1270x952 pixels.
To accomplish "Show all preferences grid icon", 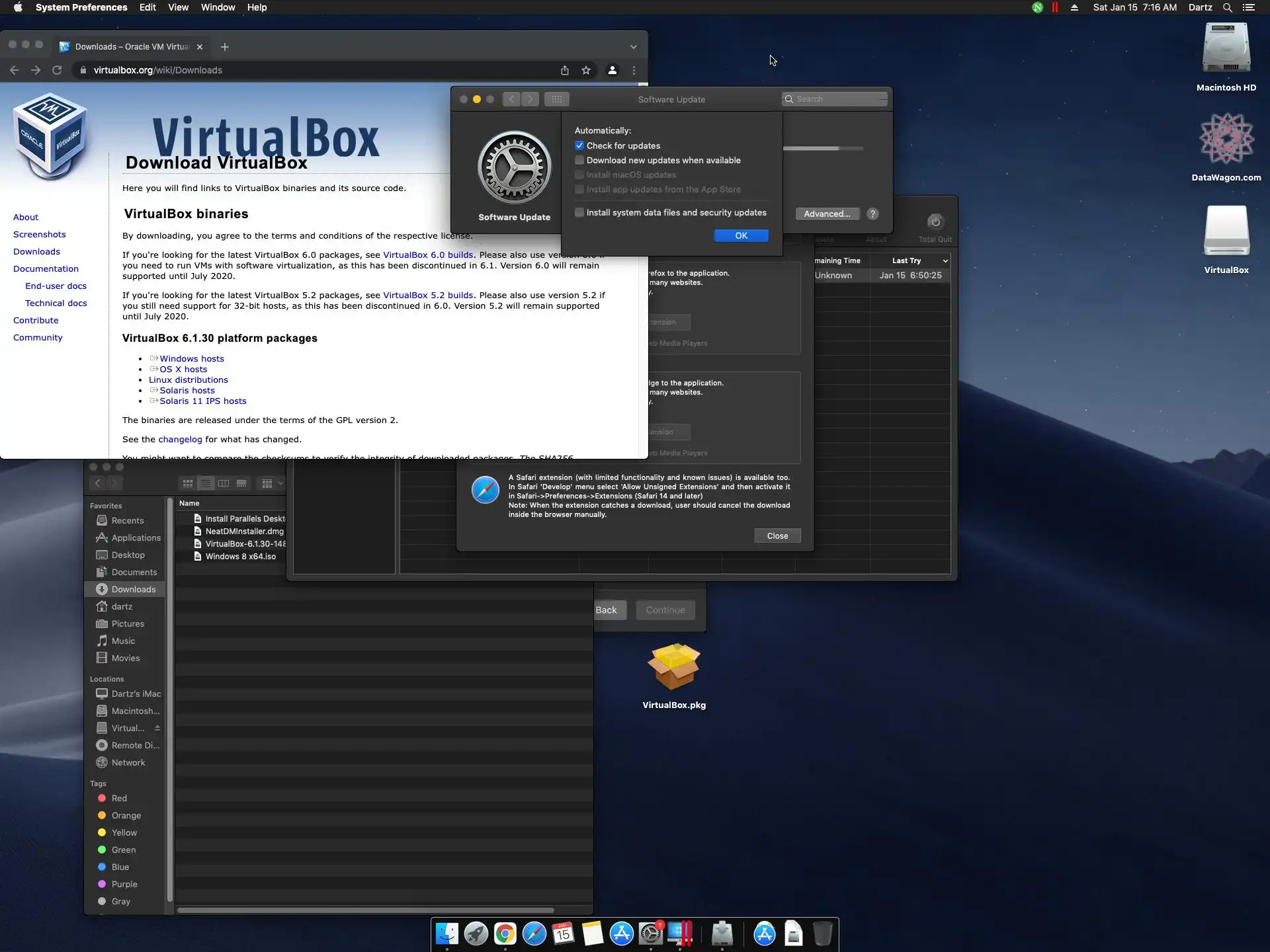I will pyautogui.click(x=556, y=99).
